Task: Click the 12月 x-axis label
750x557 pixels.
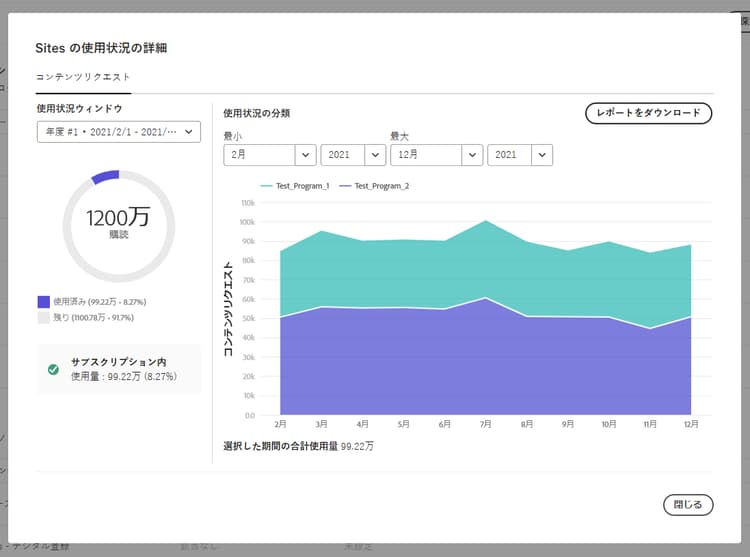Action: coord(691,424)
